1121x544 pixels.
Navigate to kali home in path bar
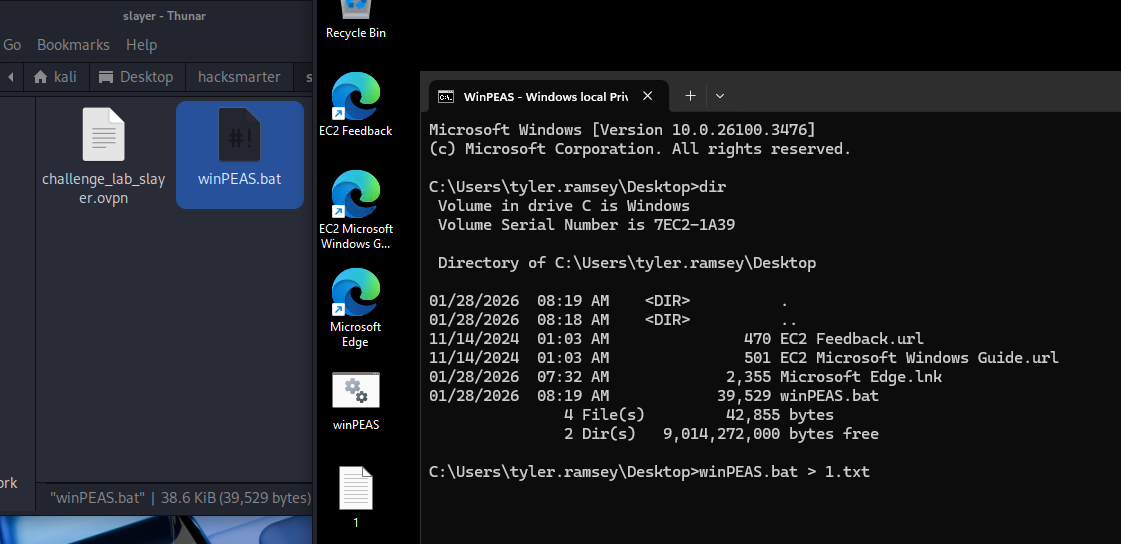tap(55, 77)
